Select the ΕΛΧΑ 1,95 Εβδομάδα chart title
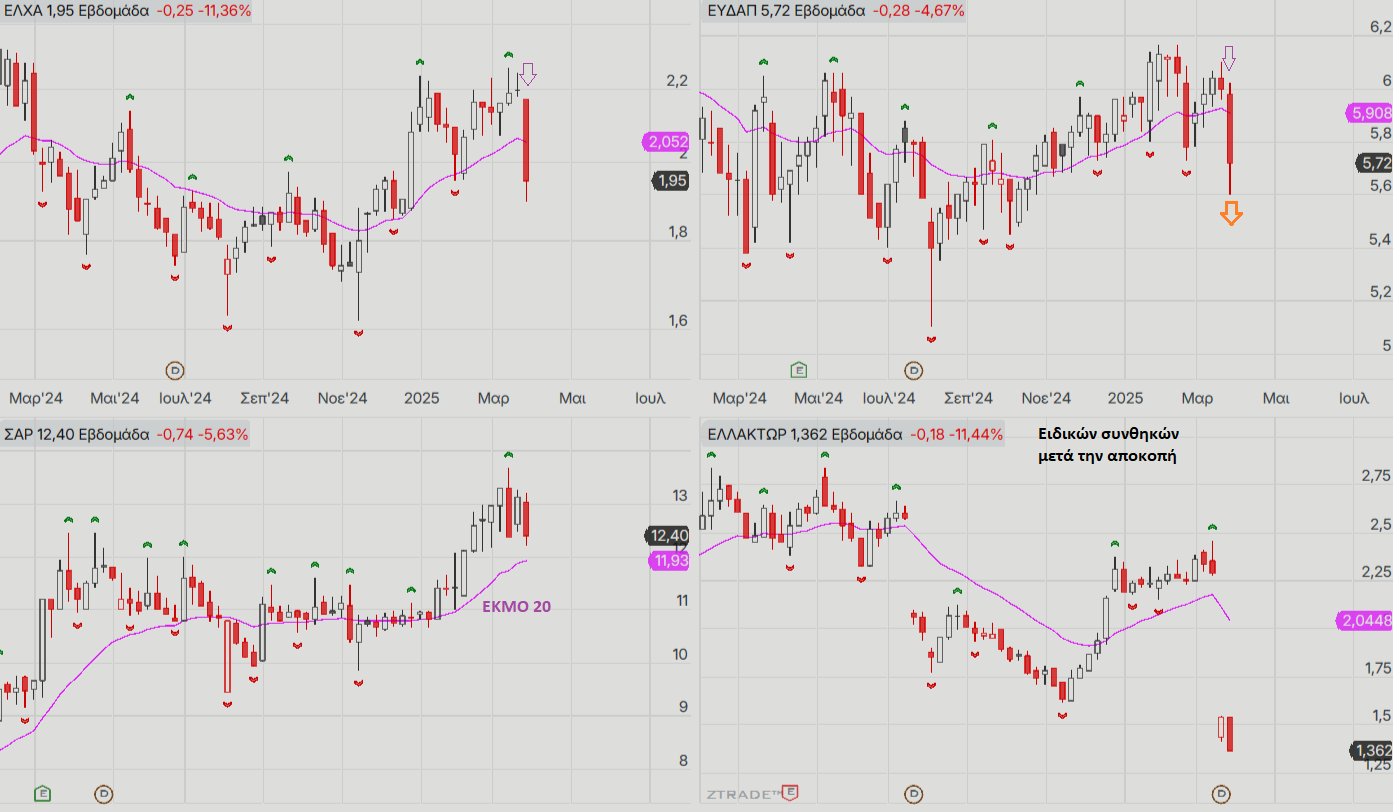The width and height of the screenshot is (1393, 812). tap(77, 11)
